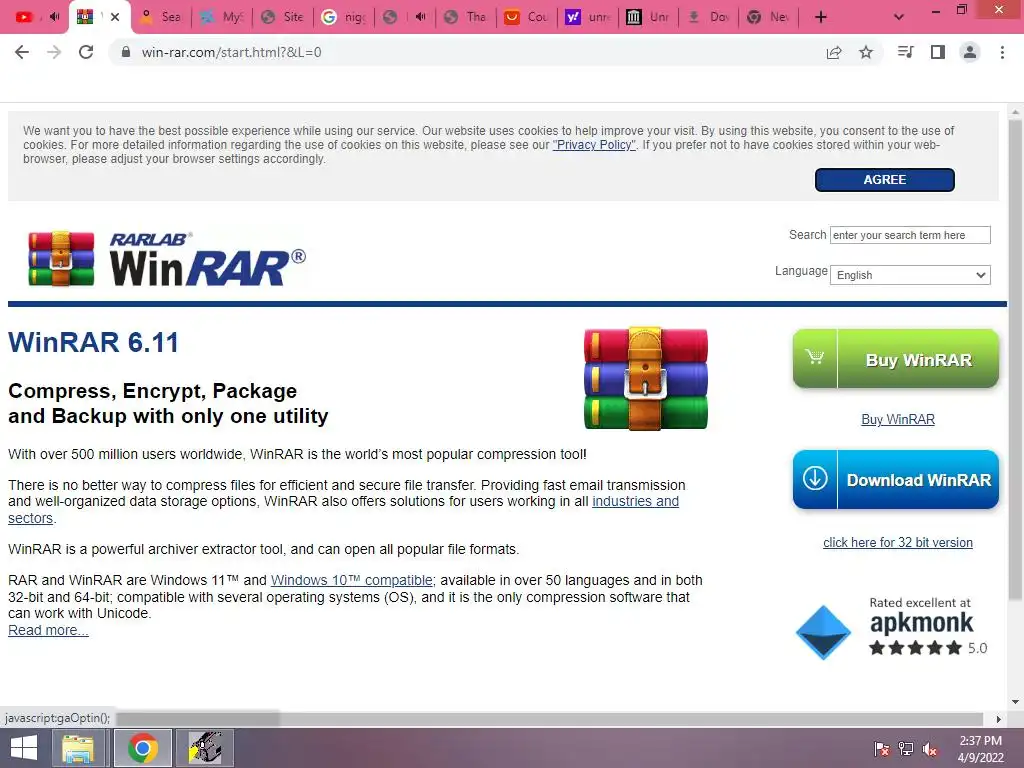
Task: Switch to the 'Cou' tab
Action: [x=528, y=17]
